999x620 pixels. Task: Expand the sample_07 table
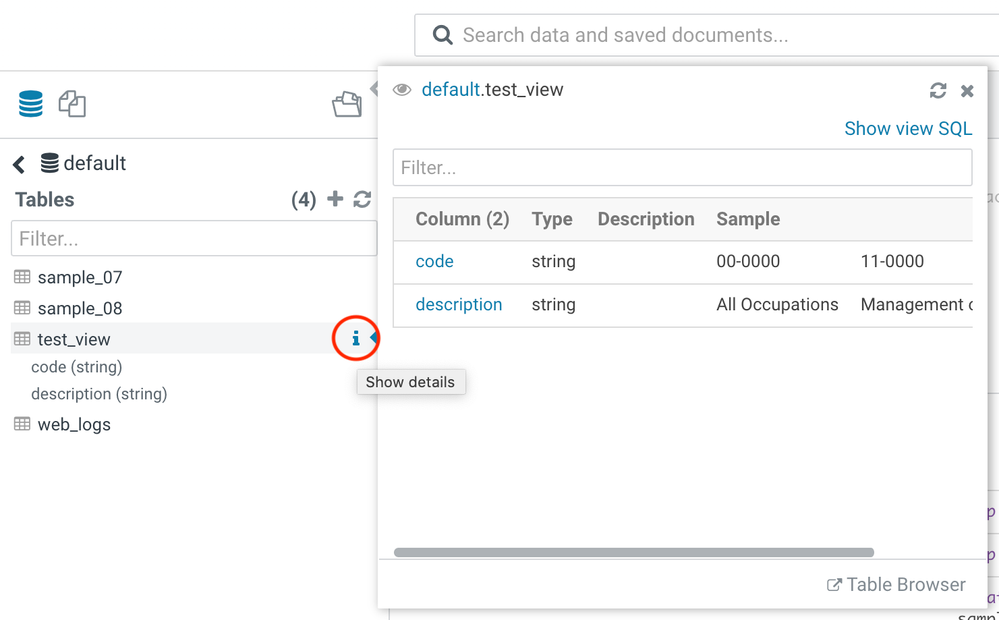point(79,277)
